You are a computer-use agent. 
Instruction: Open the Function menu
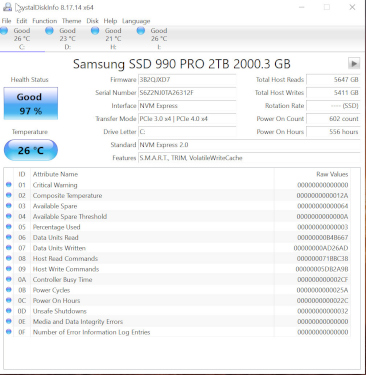pyautogui.click(x=45, y=21)
